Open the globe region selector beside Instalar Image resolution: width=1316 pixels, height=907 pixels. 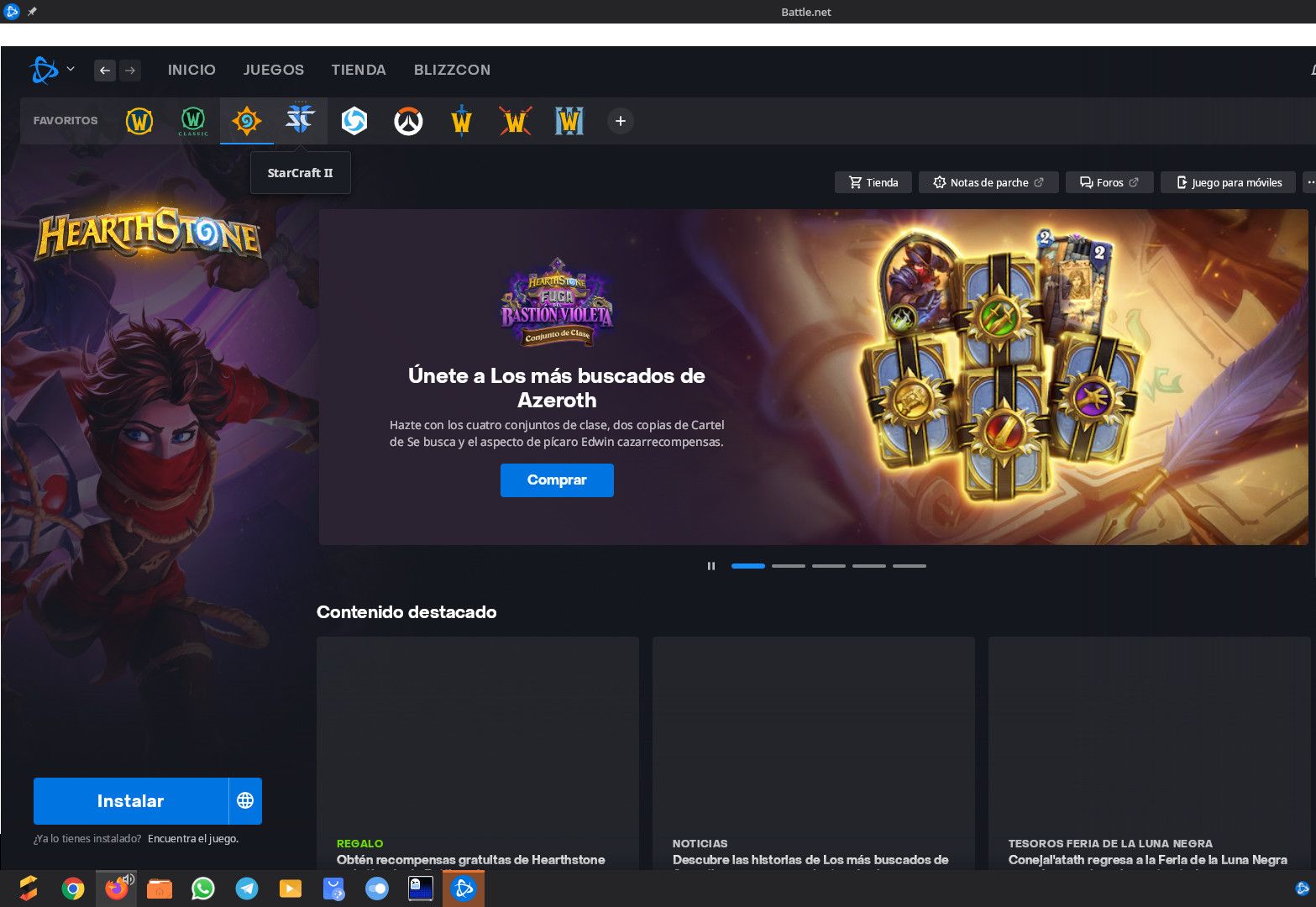click(245, 800)
